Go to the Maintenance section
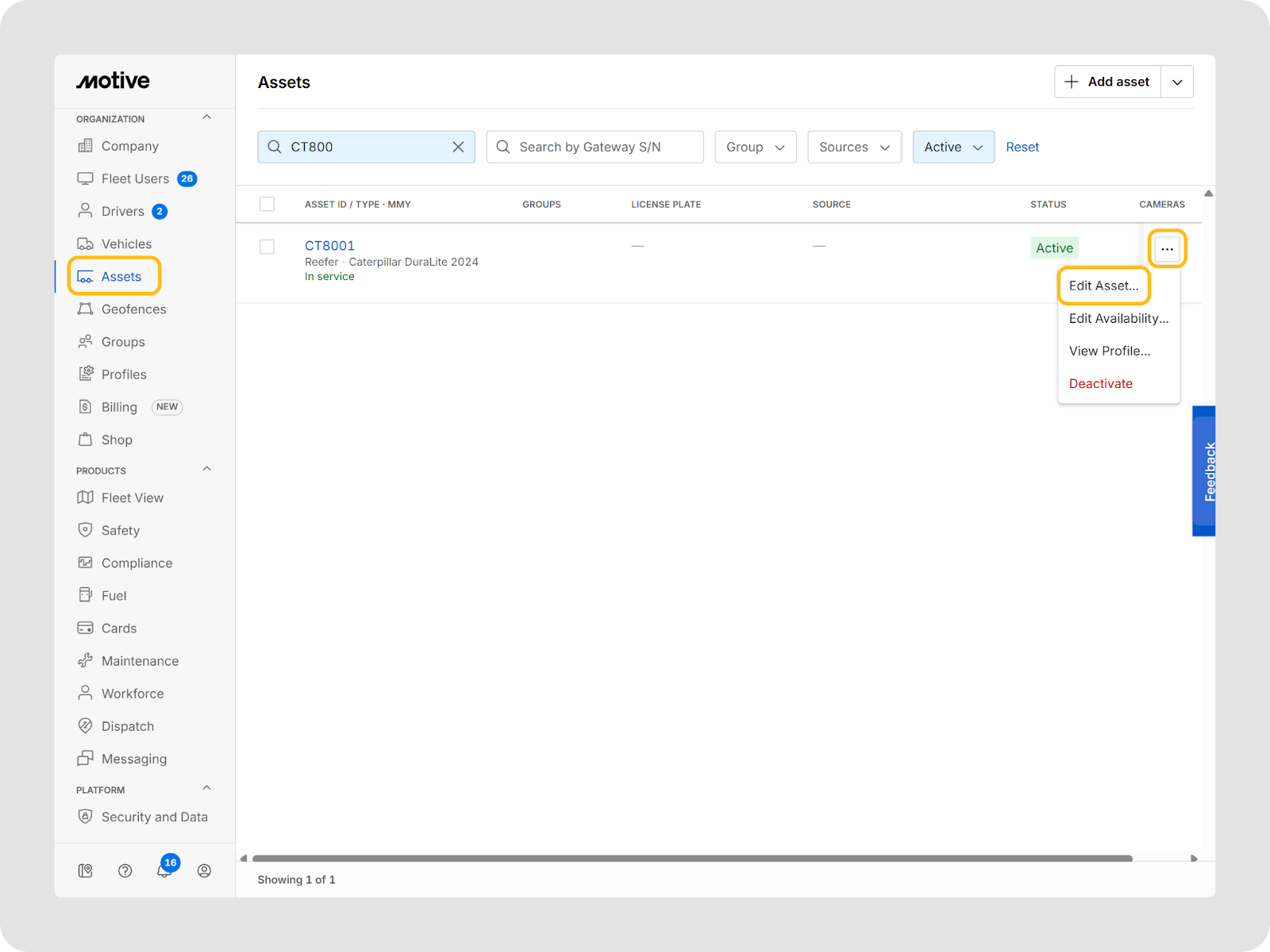Viewport: 1270px width, 952px height. 140,661
